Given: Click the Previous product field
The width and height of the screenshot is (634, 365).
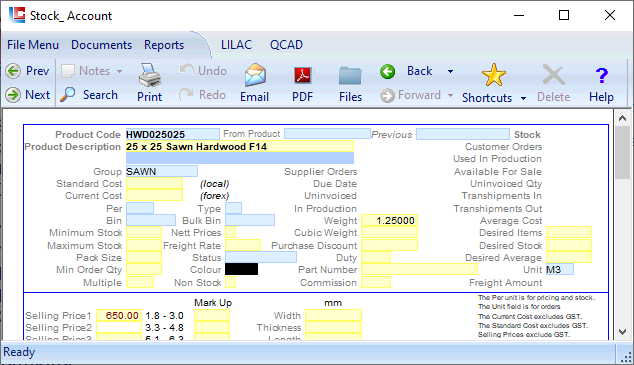Looking at the screenshot, I should pyautogui.click(x=463, y=134).
